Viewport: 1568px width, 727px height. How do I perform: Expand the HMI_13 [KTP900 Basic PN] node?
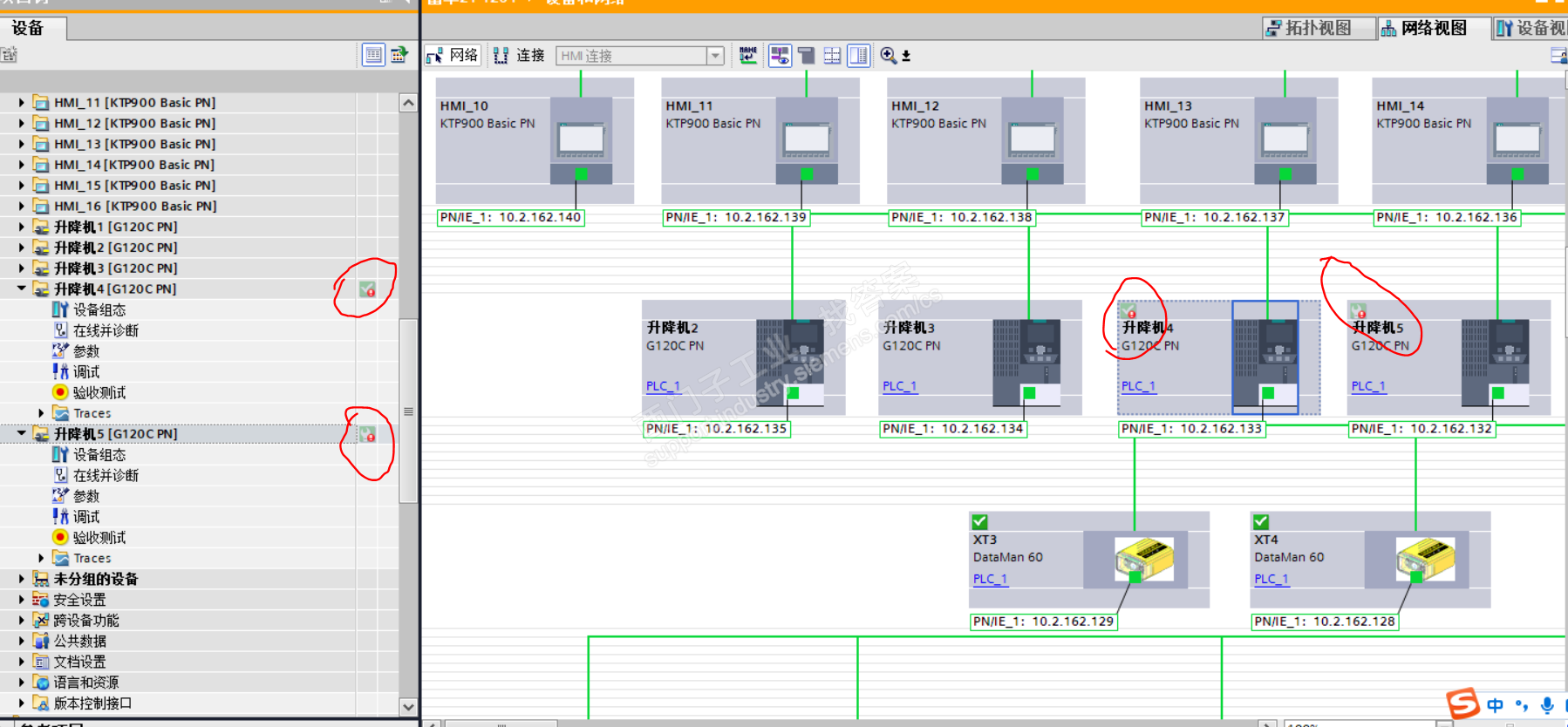coord(22,144)
